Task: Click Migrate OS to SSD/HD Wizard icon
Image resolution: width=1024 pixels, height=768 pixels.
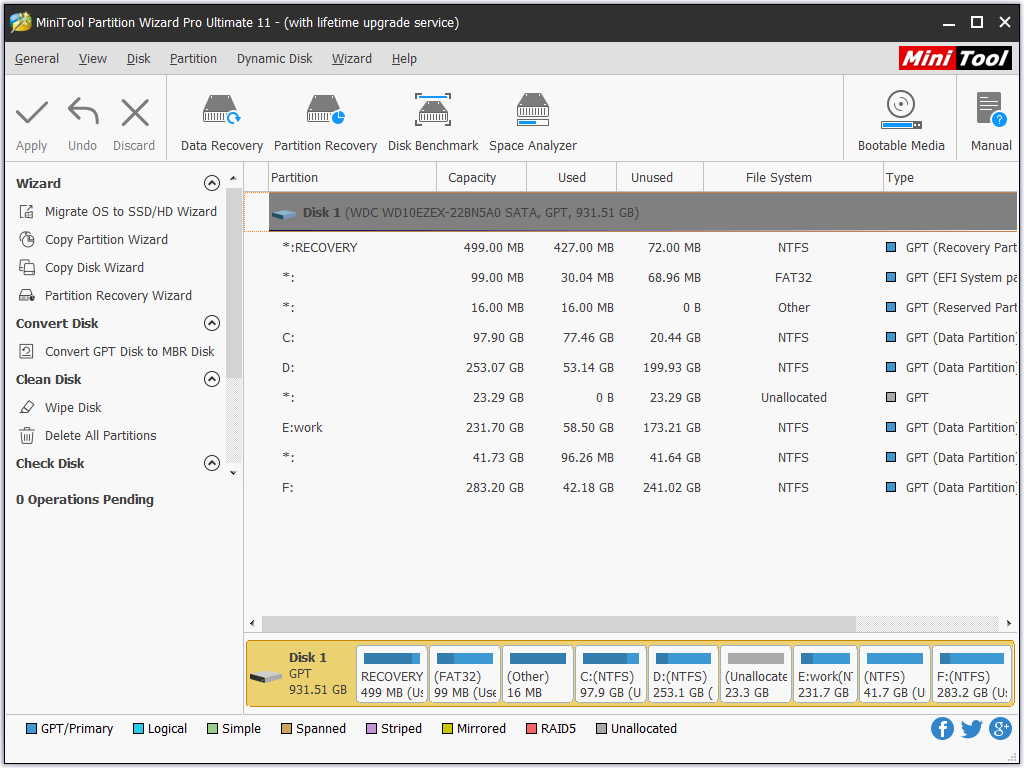Action: coord(27,212)
